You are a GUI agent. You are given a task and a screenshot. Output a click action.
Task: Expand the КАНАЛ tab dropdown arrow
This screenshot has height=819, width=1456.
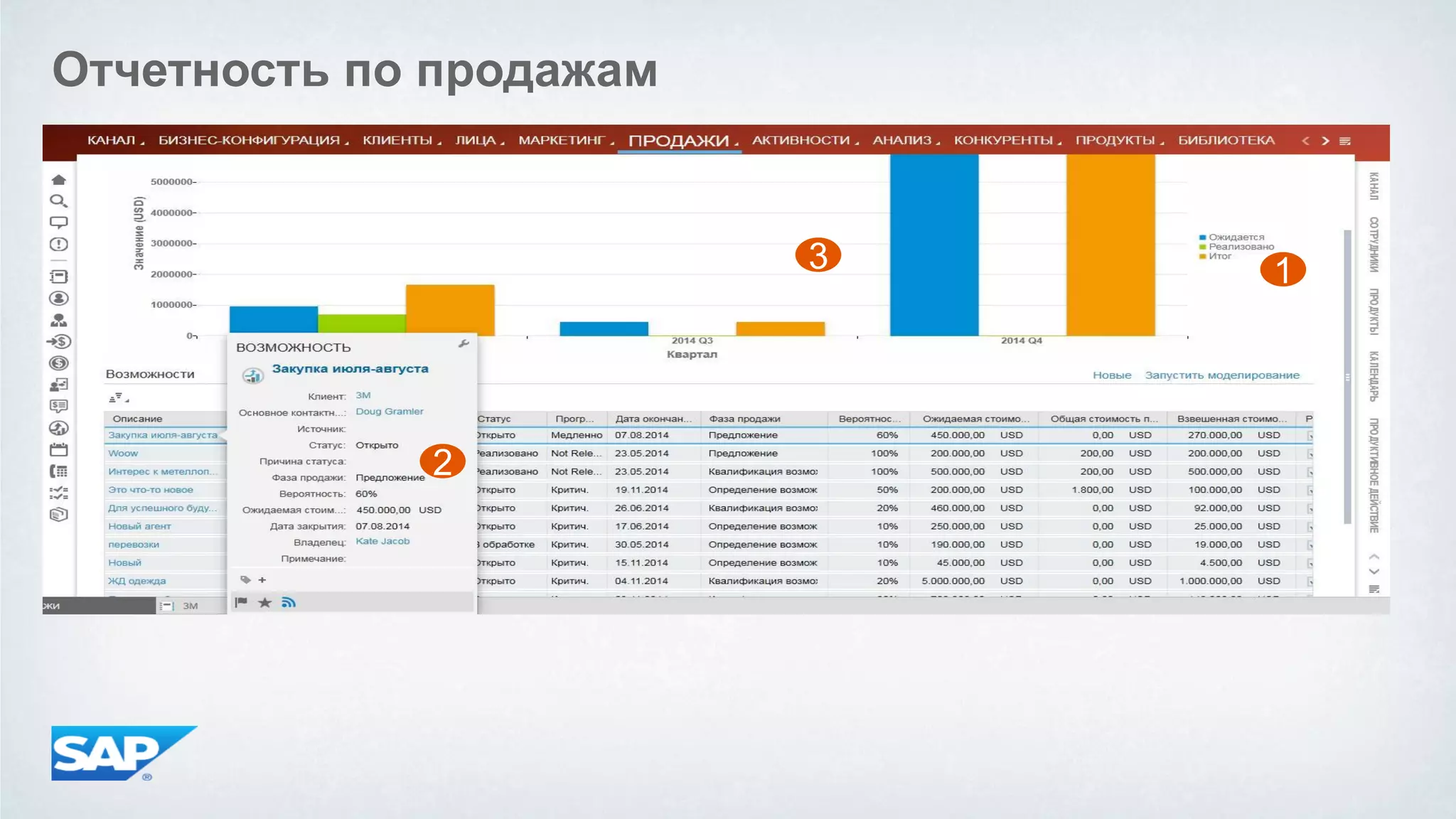click(x=143, y=144)
